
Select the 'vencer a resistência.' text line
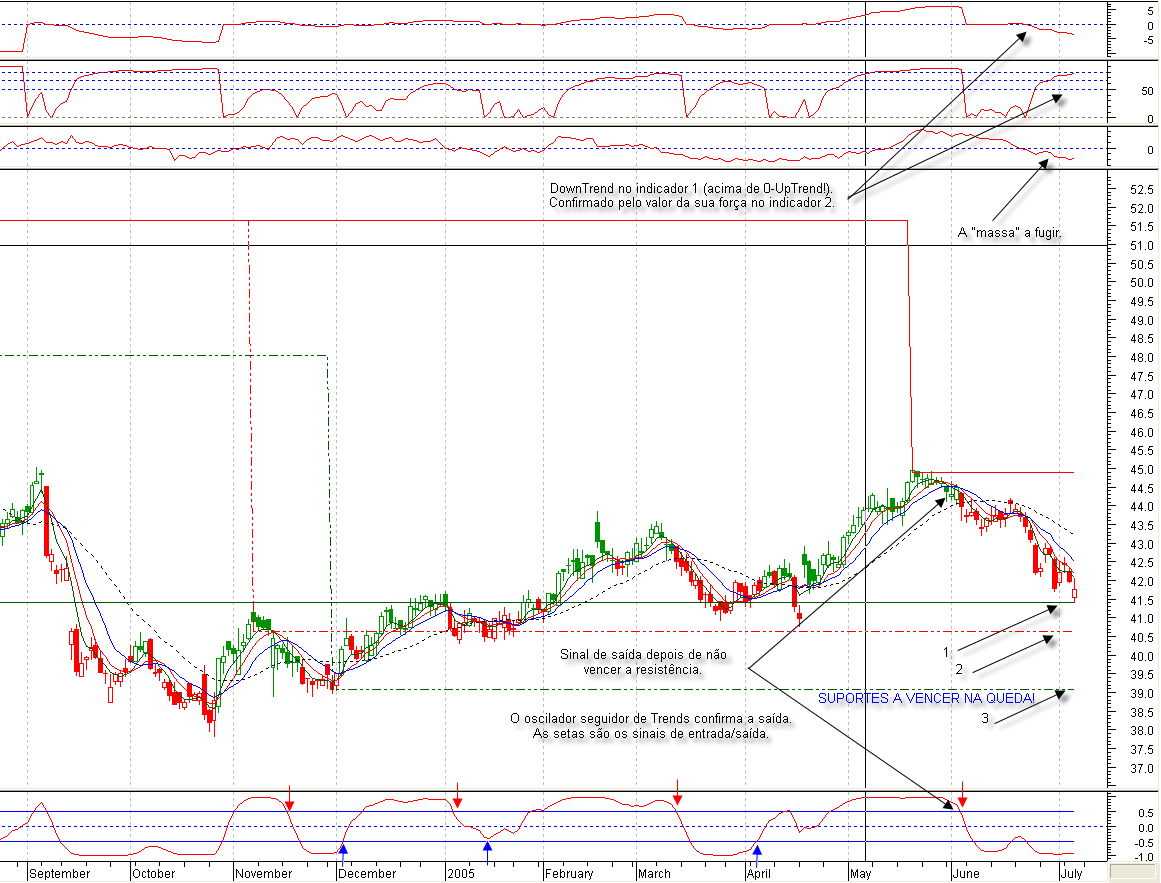(x=643, y=669)
